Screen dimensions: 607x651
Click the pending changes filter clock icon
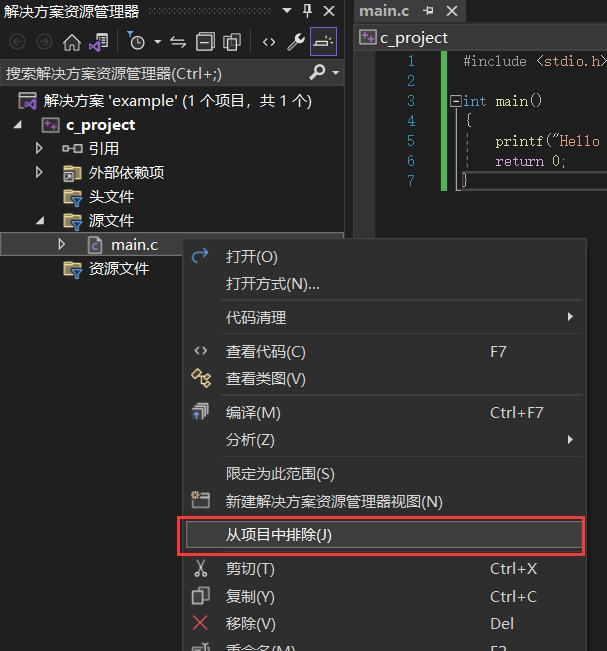point(137,42)
